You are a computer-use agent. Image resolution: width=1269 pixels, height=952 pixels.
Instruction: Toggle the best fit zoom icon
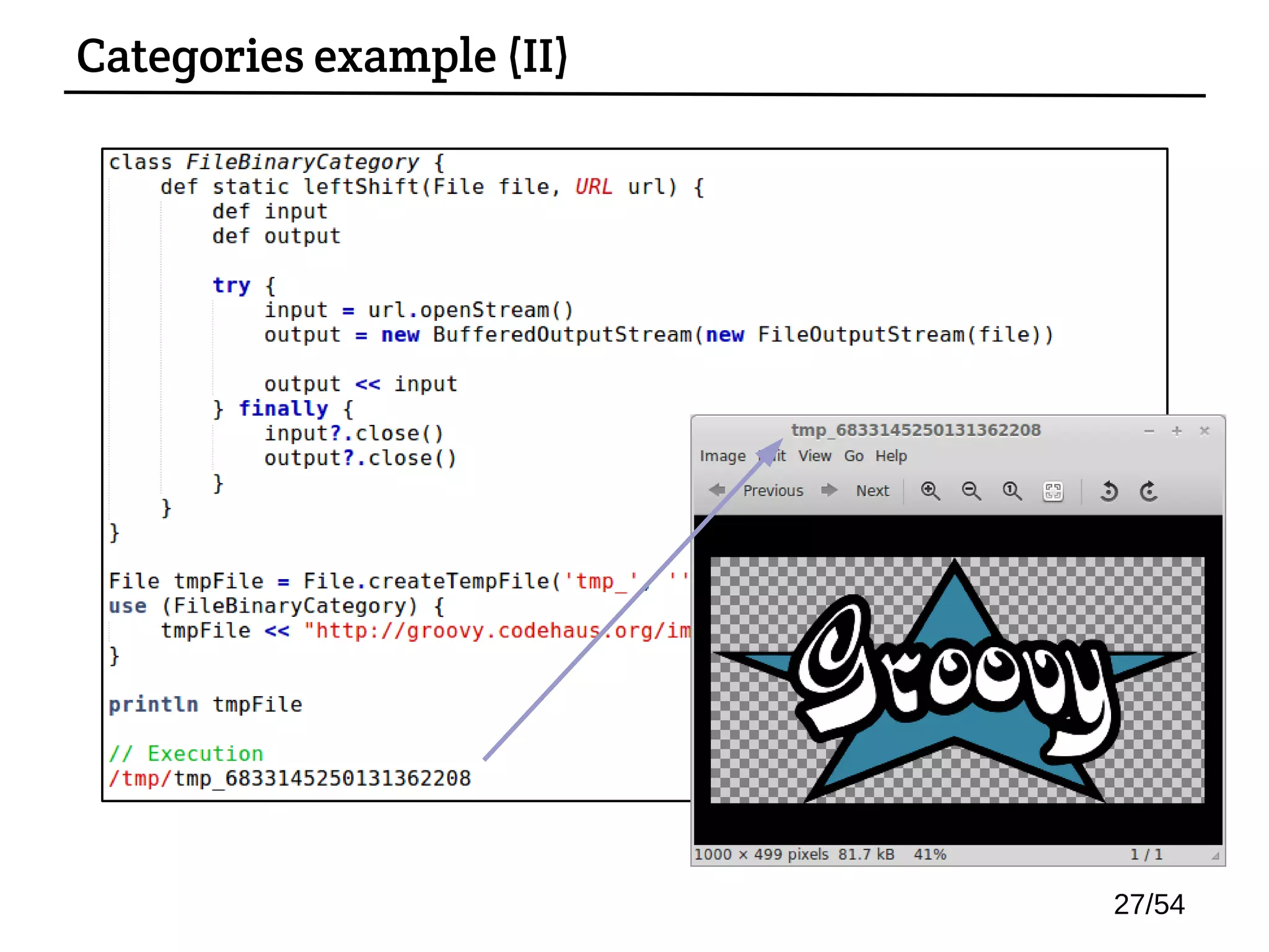(1053, 491)
